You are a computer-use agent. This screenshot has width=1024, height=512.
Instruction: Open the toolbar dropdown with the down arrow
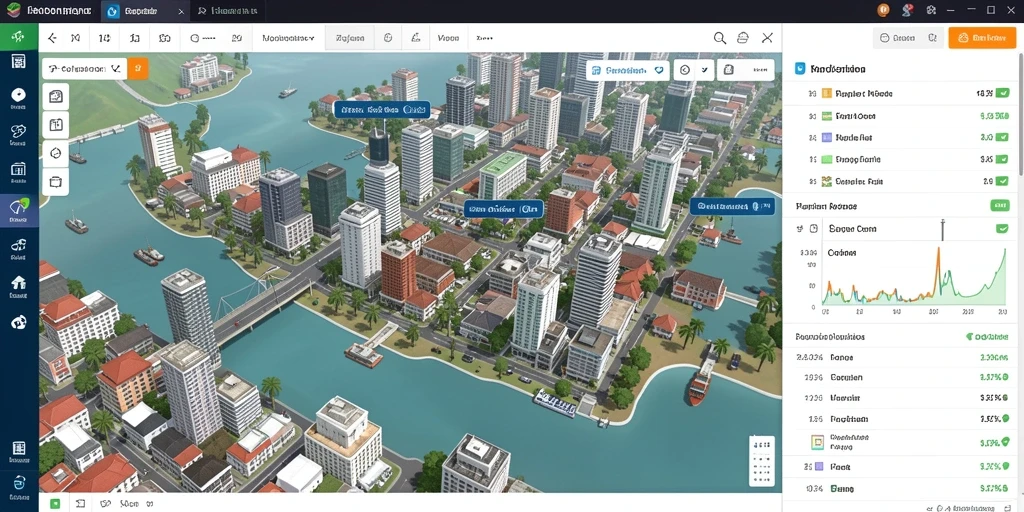(x=288, y=38)
